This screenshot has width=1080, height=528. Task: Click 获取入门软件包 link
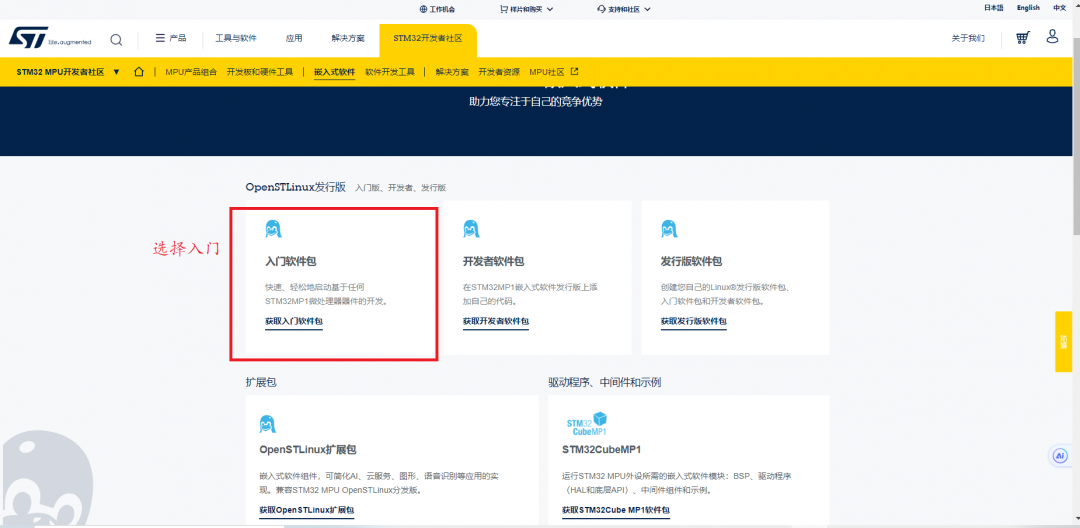tap(294, 321)
